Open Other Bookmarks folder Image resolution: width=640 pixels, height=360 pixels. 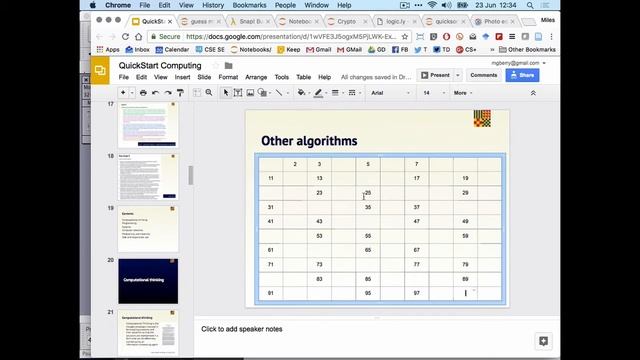coord(527,49)
